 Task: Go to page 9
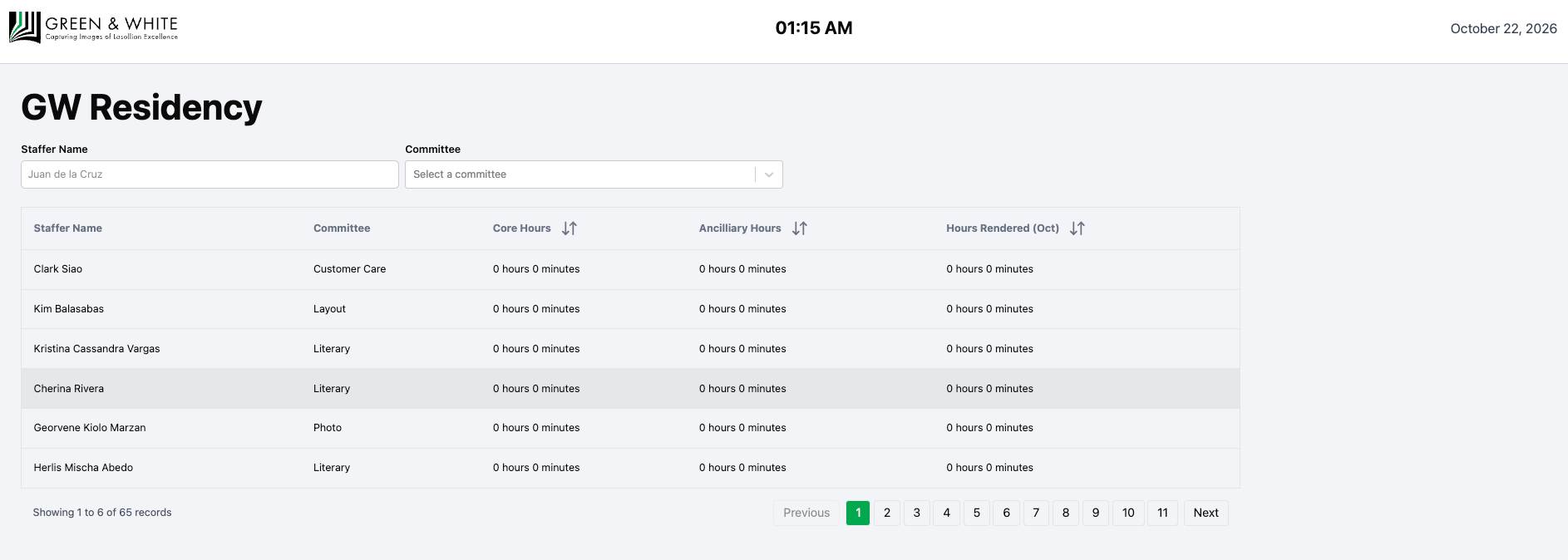click(1096, 513)
